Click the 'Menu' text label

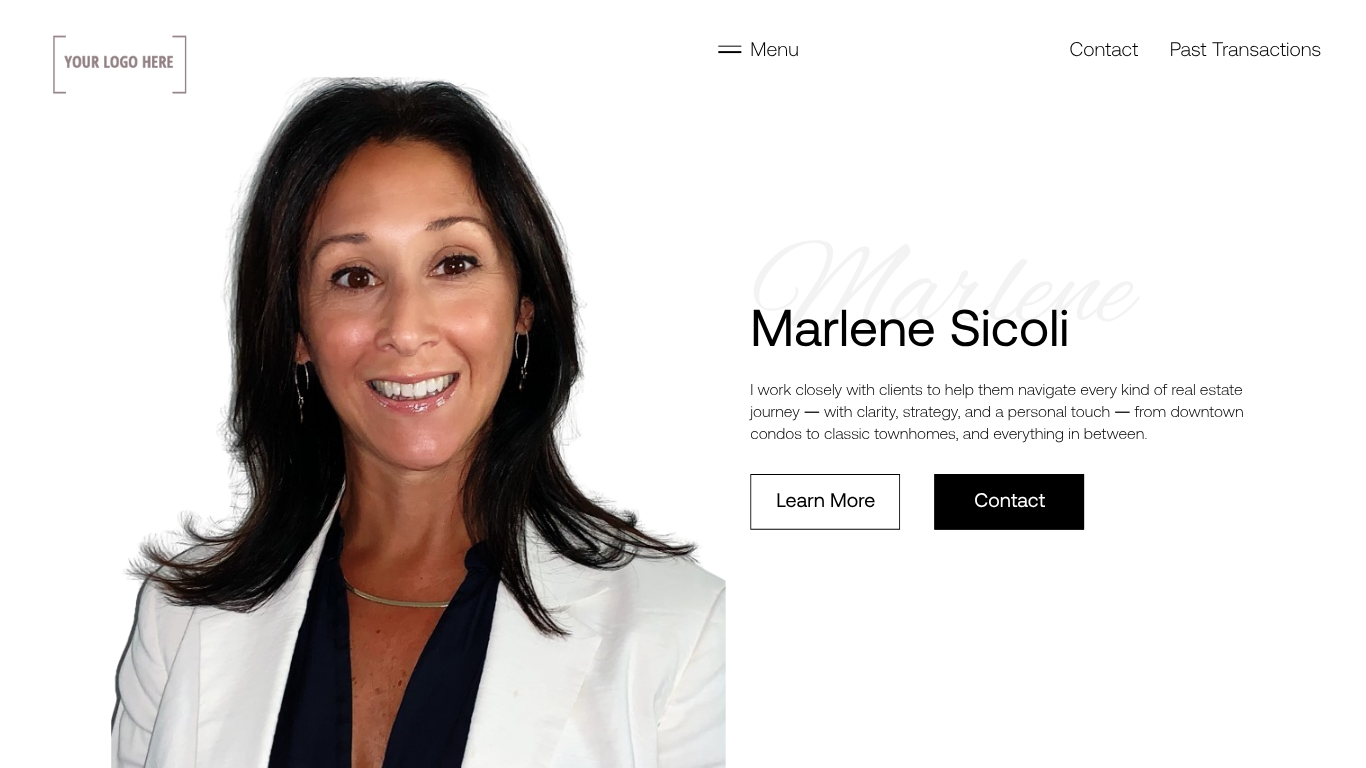coord(774,50)
